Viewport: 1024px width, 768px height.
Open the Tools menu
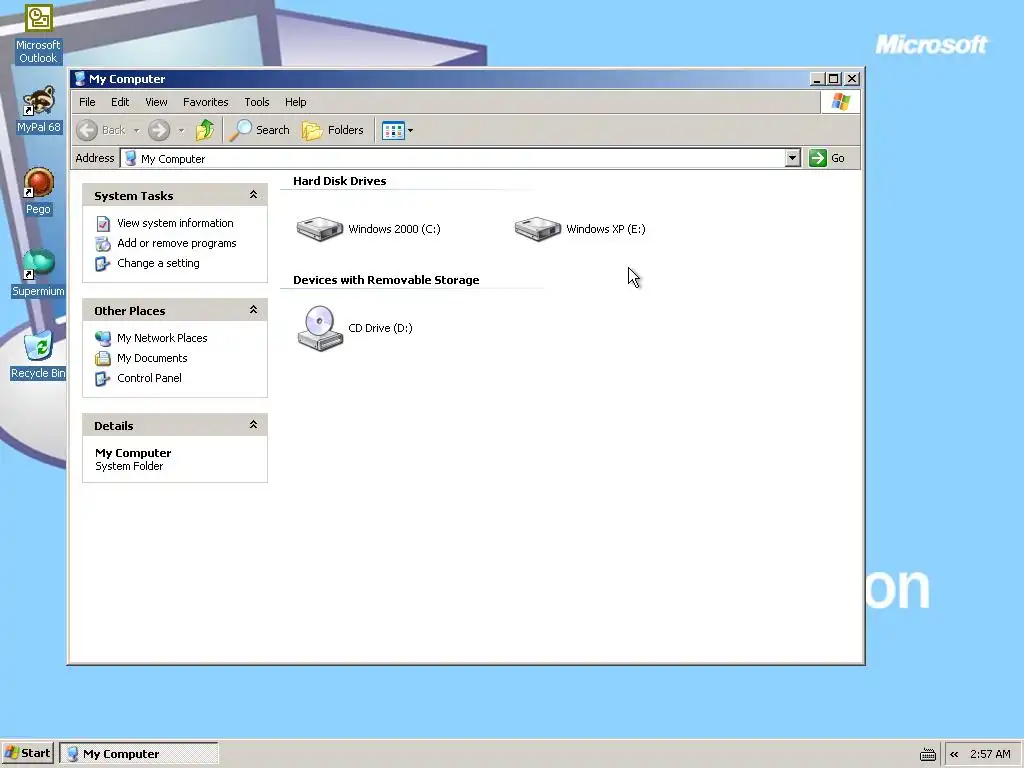coord(257,102)
